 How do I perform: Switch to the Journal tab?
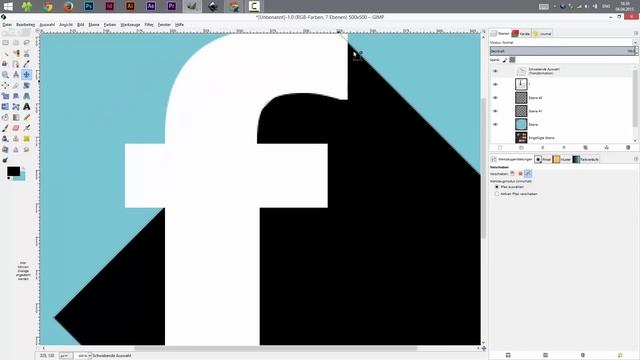click(542, 33)
